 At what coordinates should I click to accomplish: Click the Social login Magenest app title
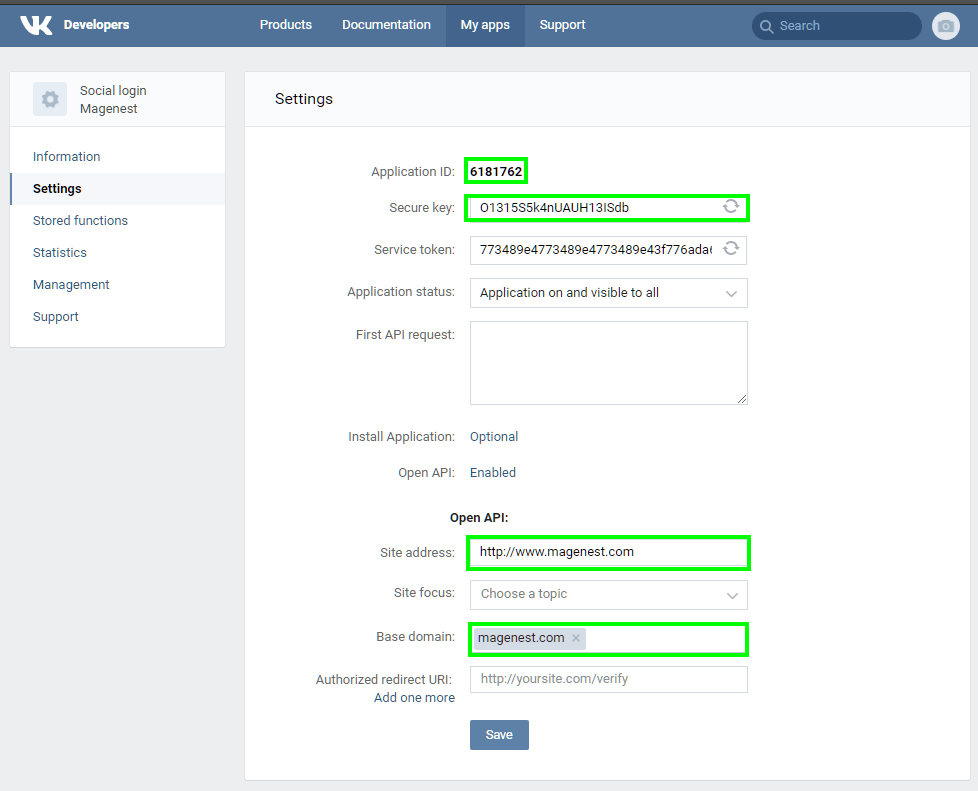point(113,100)
